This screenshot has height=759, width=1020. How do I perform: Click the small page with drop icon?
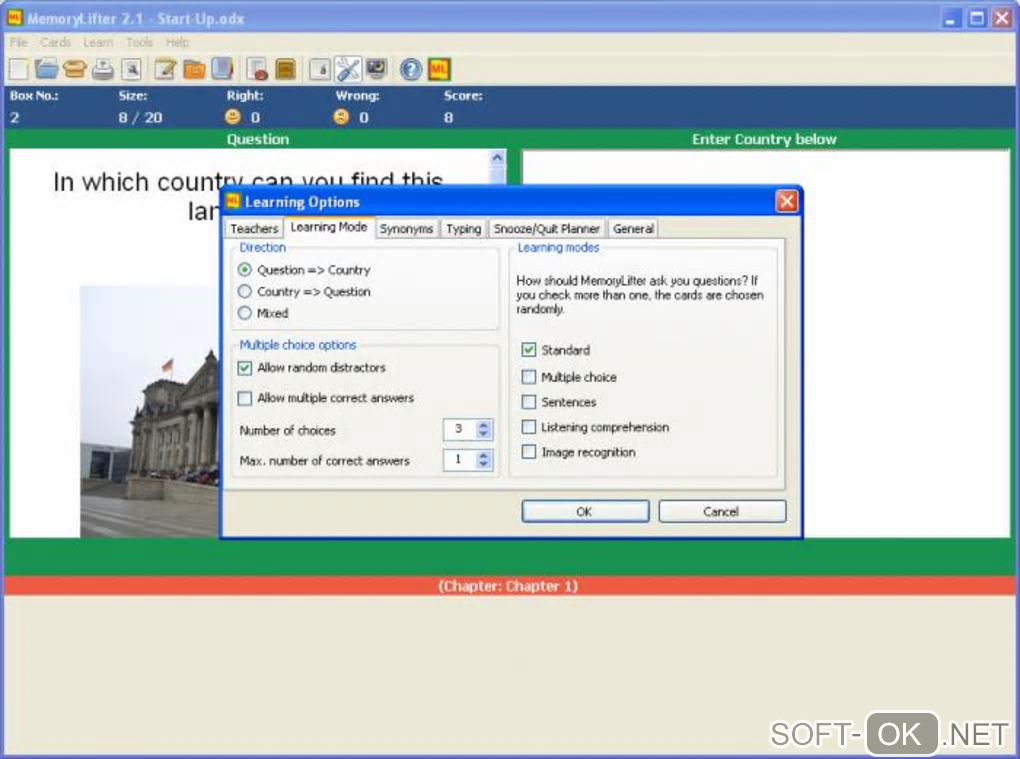[x=319, y=69]
